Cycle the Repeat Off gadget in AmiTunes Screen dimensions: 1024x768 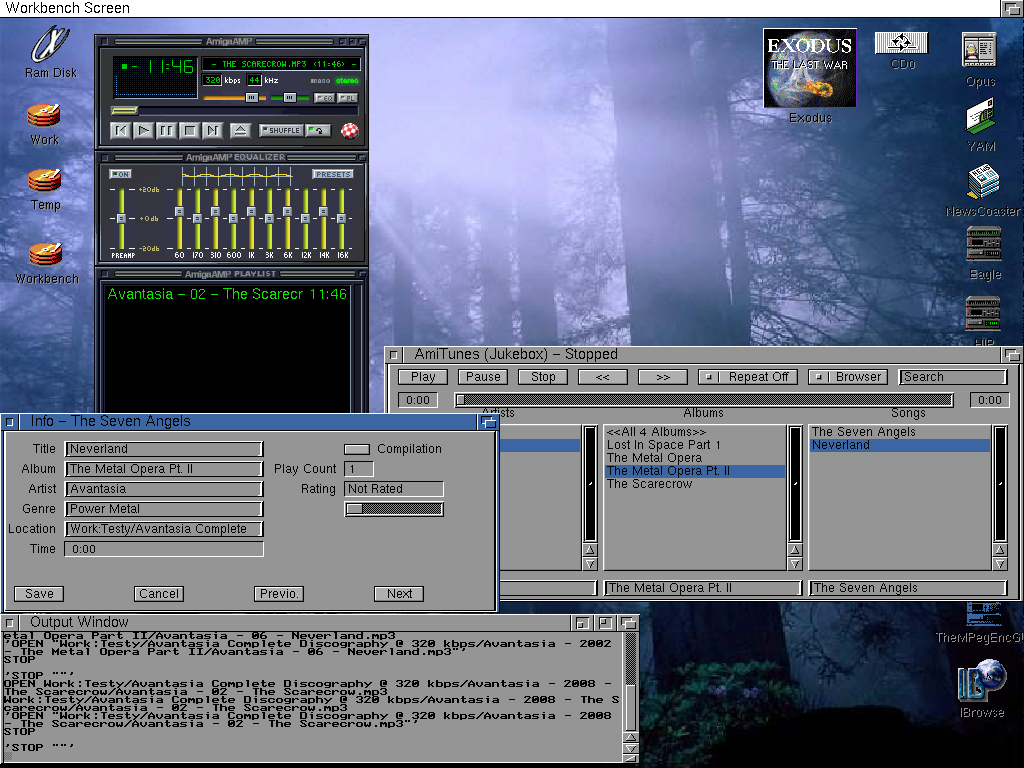747,377
